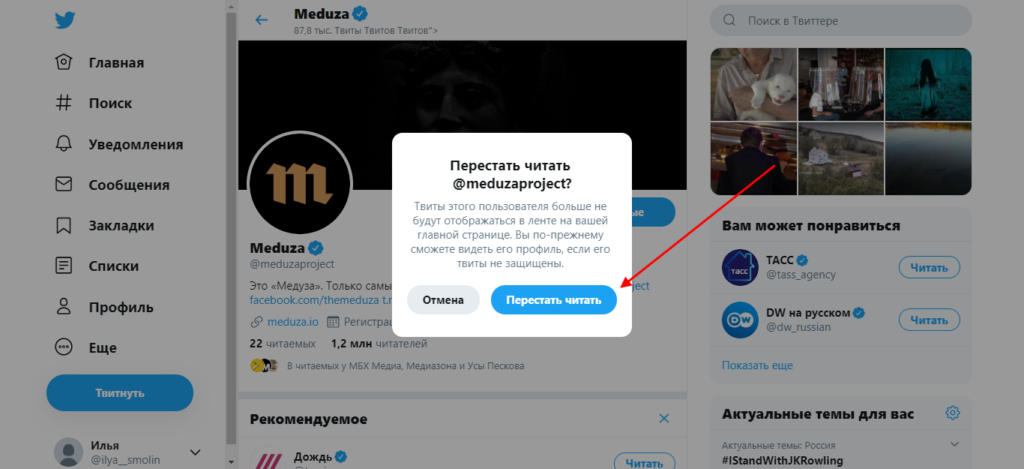The height and width of the screenshot is (469, 1024).
Task: Type in the Поиск в Твиттере field
Action: coord(850,20)
